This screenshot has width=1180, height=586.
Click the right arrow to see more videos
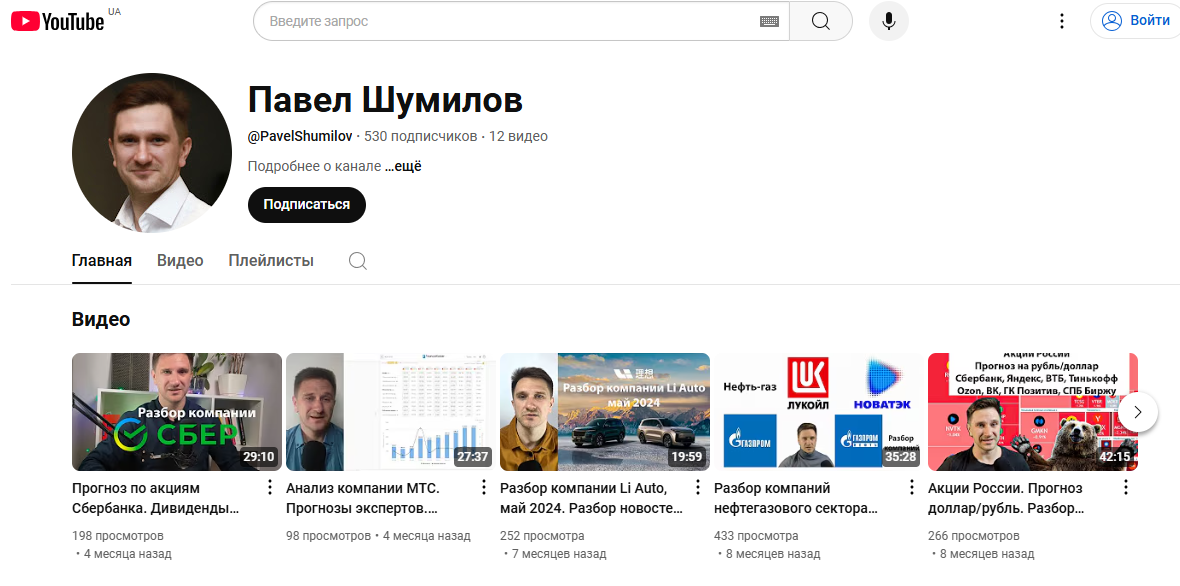[x=1138, y=411]
